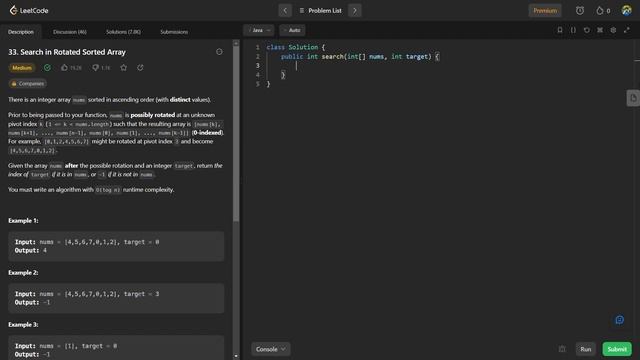Click the icon left of Run
This screenshot has width=640, height=360.
coord(562,349)
